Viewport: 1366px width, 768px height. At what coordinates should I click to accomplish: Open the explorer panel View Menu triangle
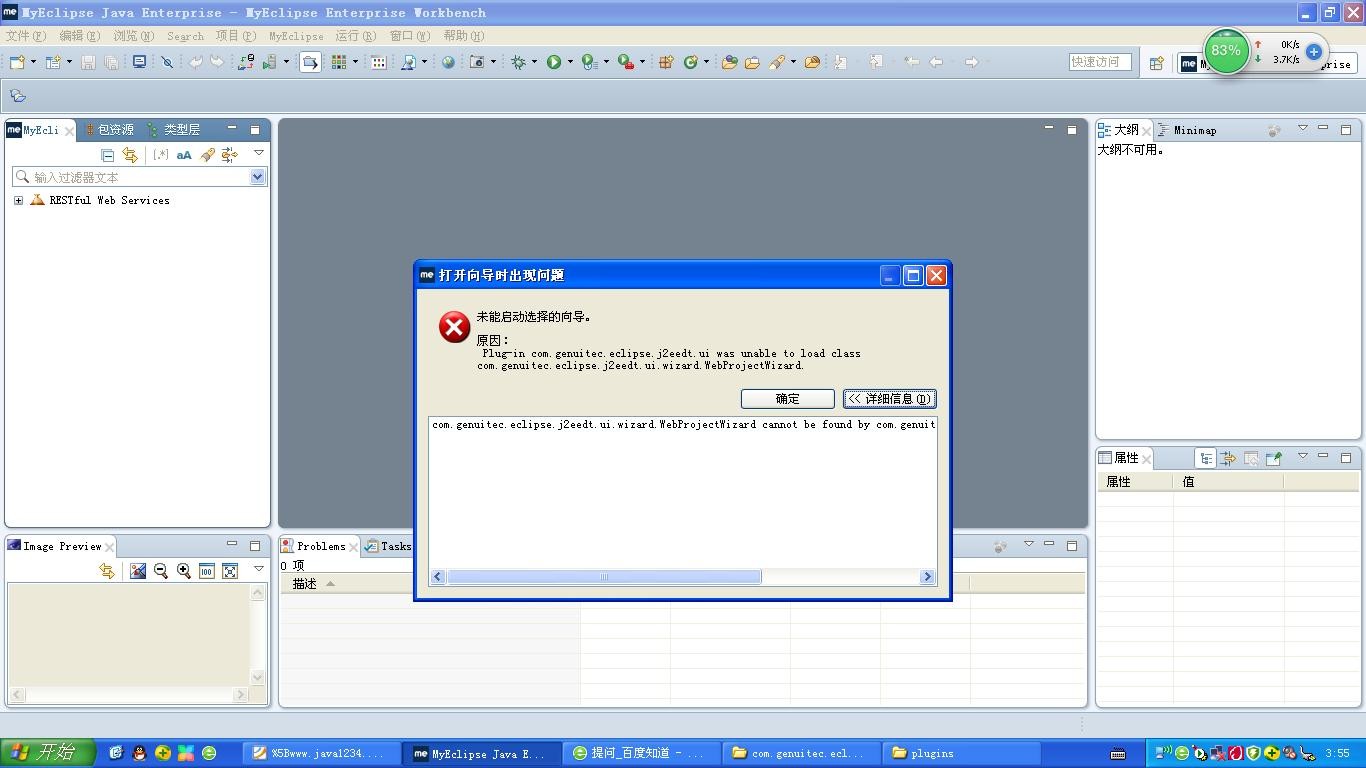(259, 154)
